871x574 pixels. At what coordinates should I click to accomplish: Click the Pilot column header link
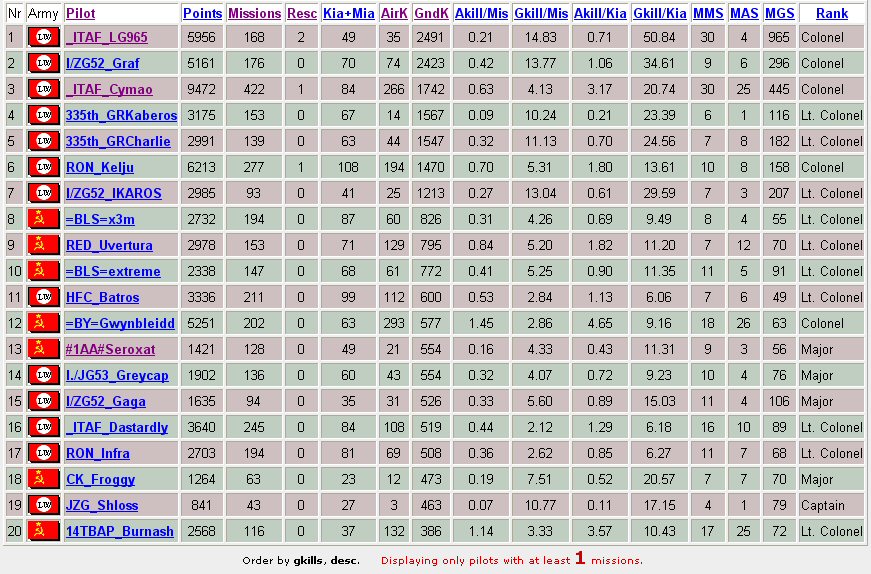click(x=81, y=13)
